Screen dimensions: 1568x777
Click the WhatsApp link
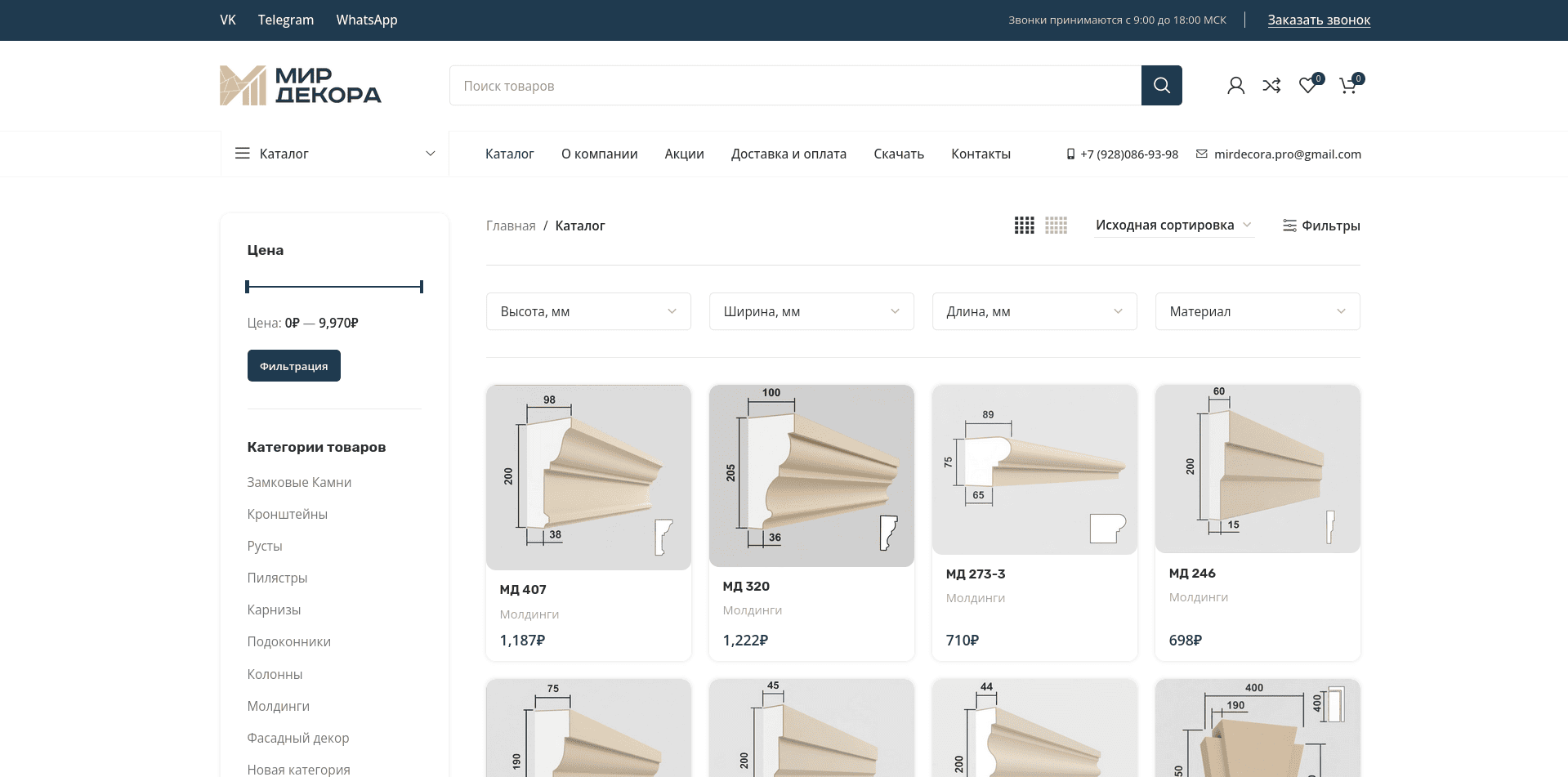pyautogui.click(x=367, y=20)
